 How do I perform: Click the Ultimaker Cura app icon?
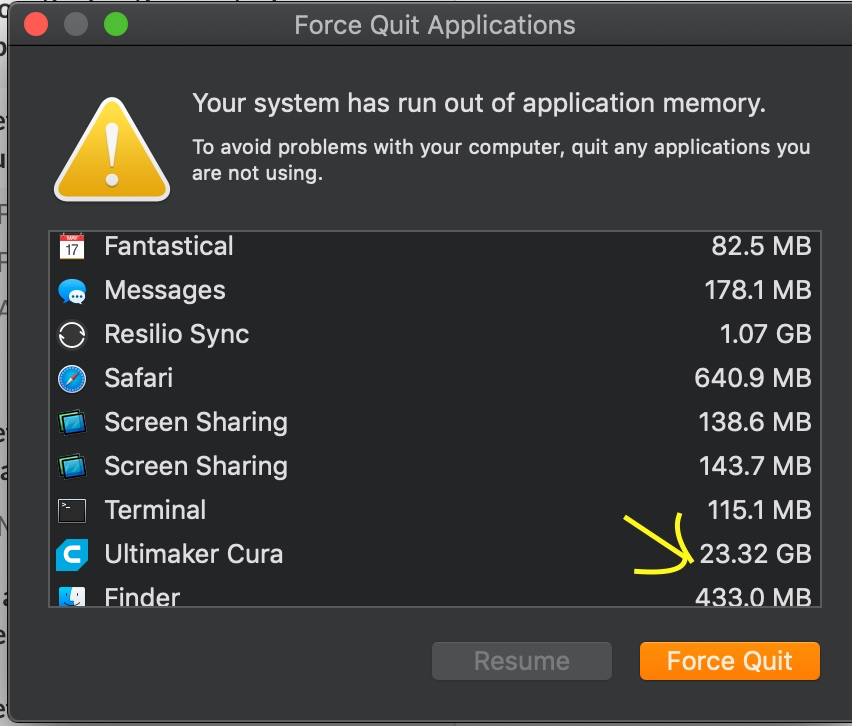pos(72,555)
